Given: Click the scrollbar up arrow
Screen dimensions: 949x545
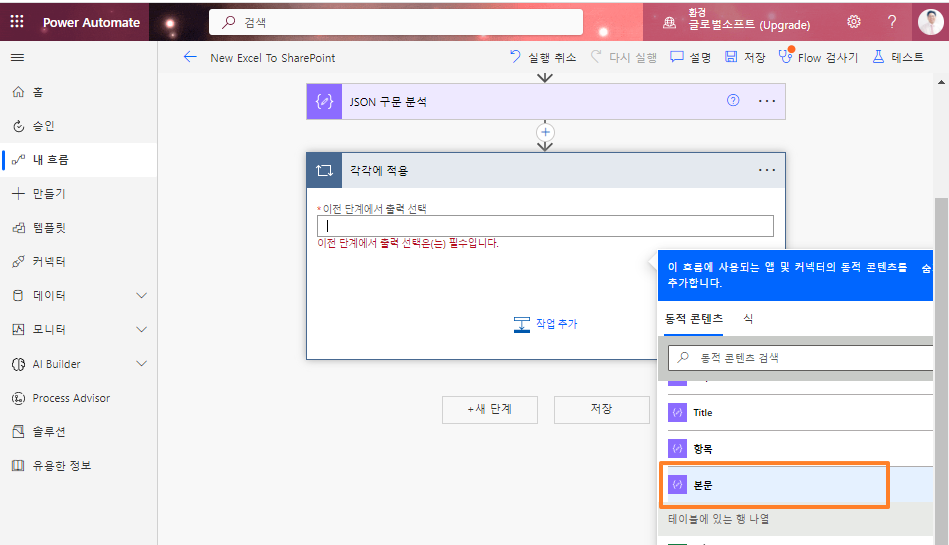Looking at the screenshot, I should pos(941,82).
